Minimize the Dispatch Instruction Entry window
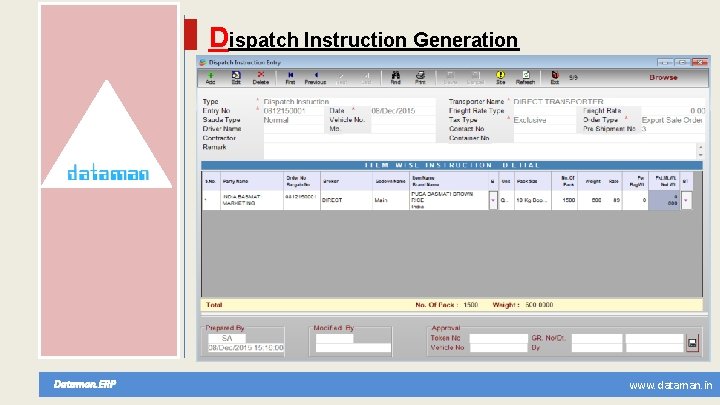Screen dimensions: 720x405 pos(665,62)
